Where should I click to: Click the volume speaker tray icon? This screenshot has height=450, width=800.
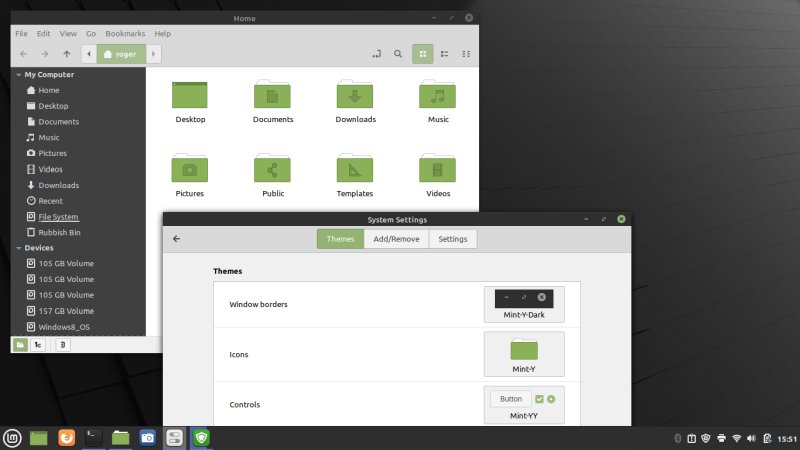(752, 438)
